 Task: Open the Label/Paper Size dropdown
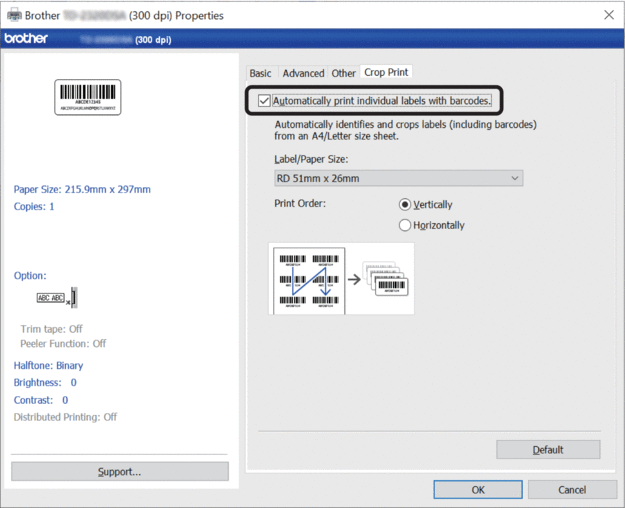coord(398,178)
